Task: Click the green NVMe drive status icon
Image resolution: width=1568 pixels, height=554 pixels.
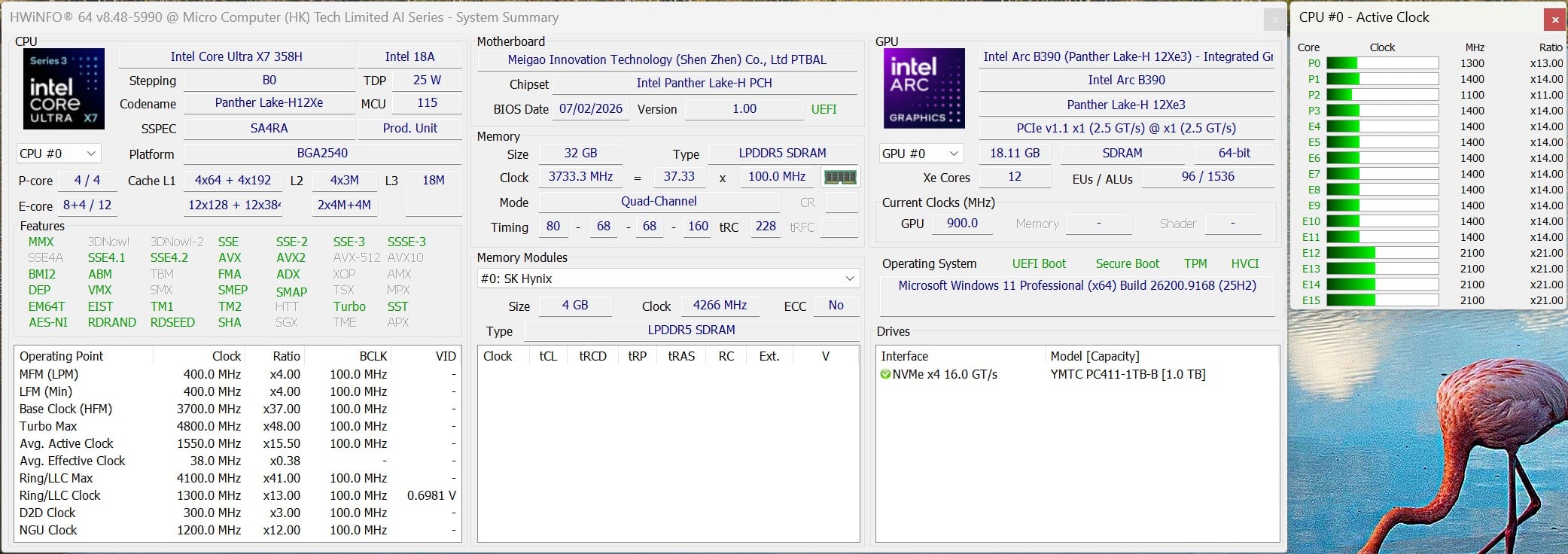Action: coord(885,374)
